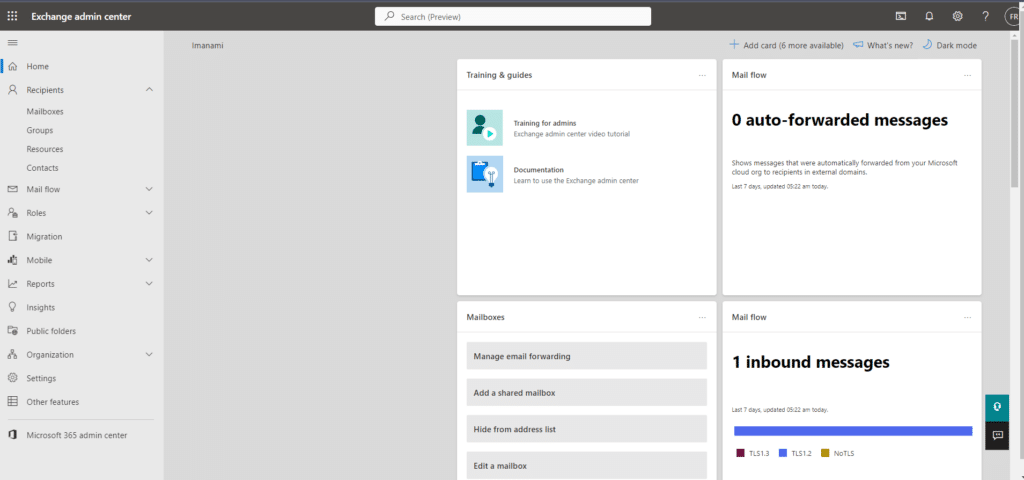The width and height of the screenshot is (1024, 480).
Task: Select Contacts under Recipients
Action: click(x=42, y=168)
